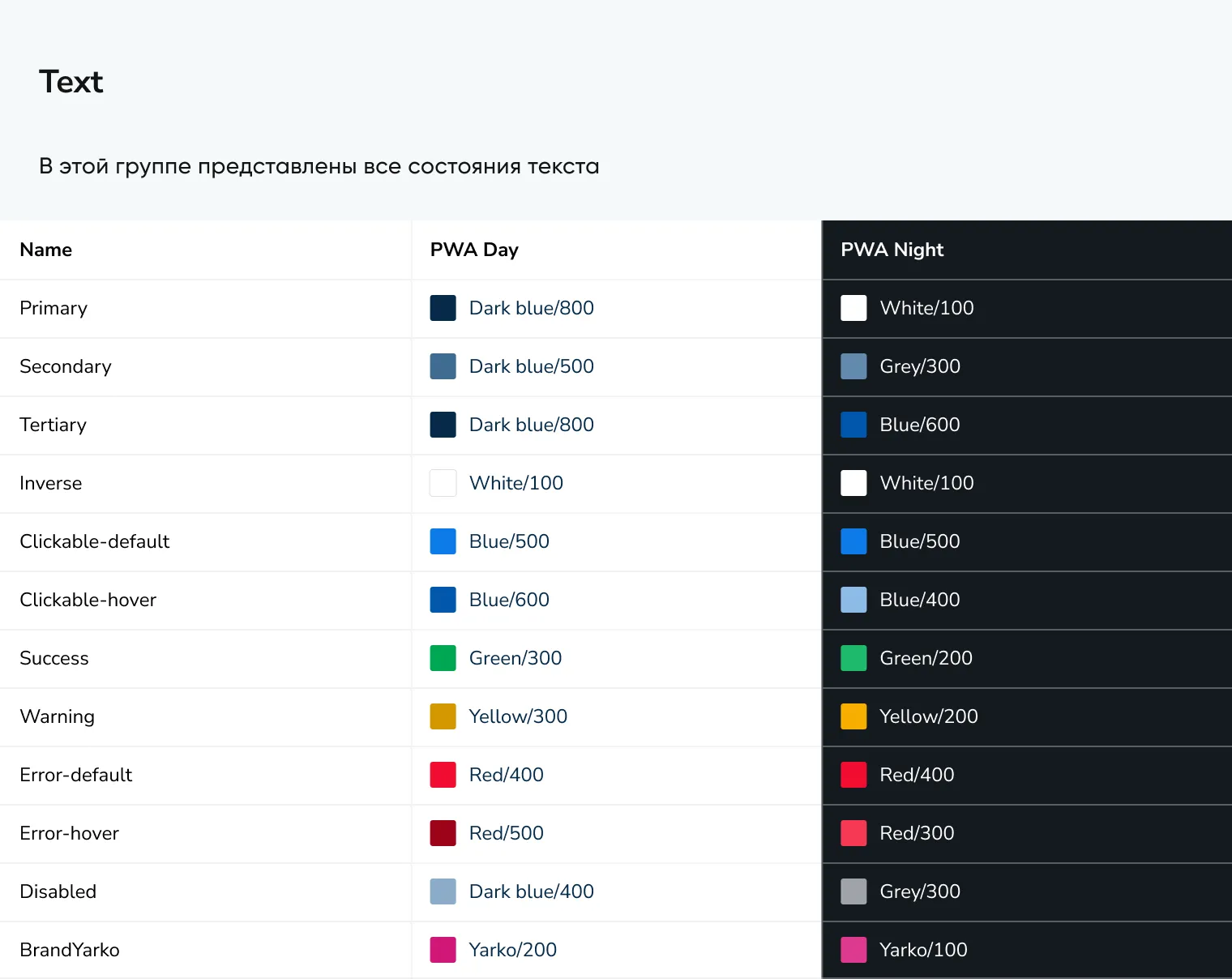This screenshot has width=1232, height=979.
Task: Select the Primary row name
Action: [x=53, y=309]
